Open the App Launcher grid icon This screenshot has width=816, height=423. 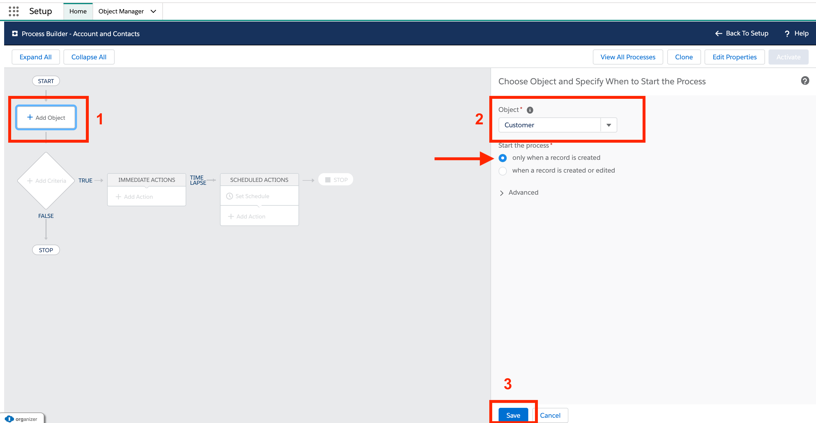tap(14, 11)
